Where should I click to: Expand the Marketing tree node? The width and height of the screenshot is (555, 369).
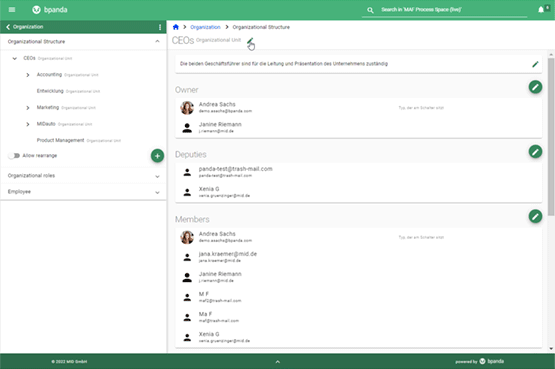click(28, 108)
